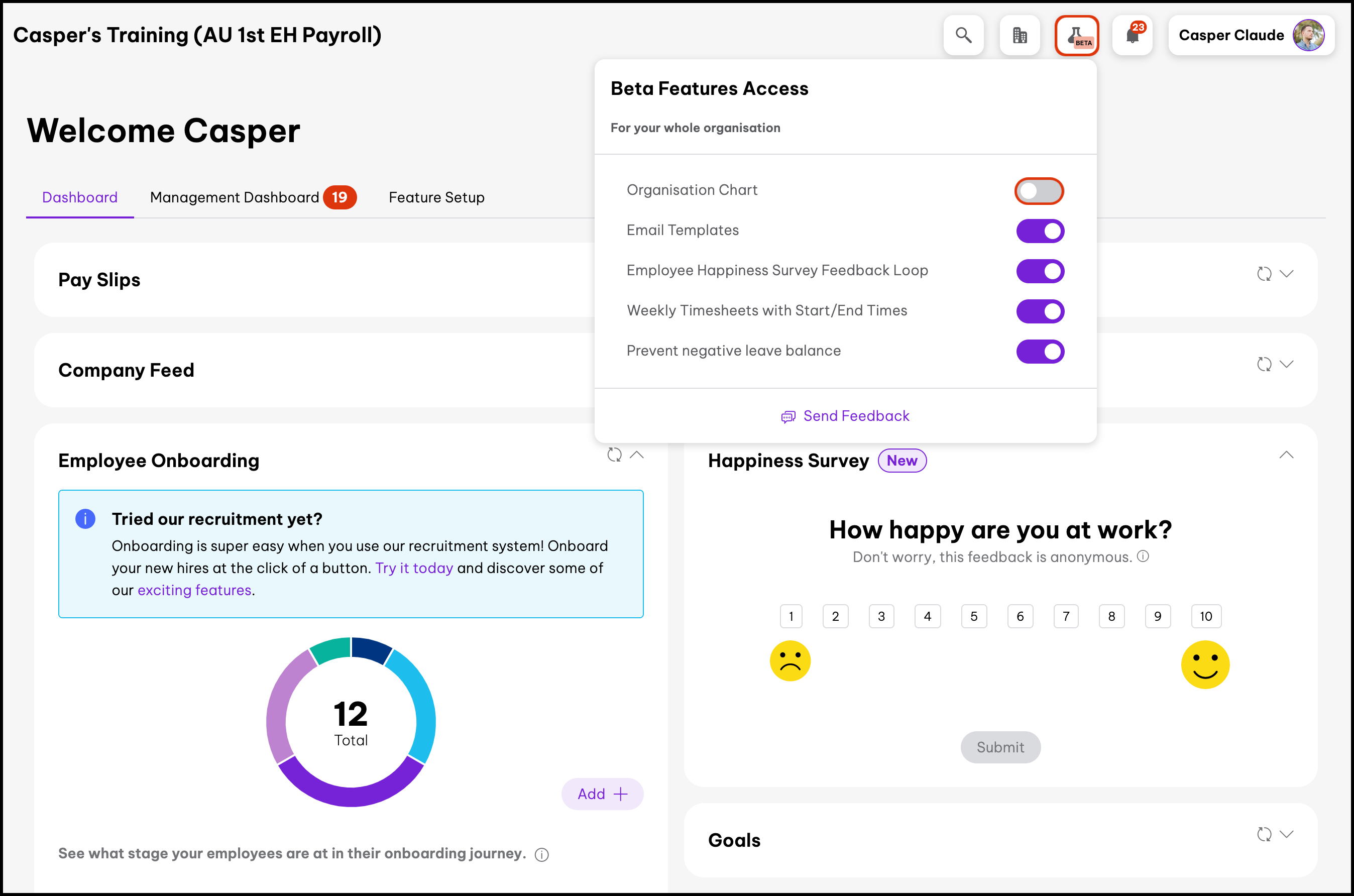1354x896 pixels.
Task: Turn off Prevent negative leave balance
Action: (x=1040, y=352)
